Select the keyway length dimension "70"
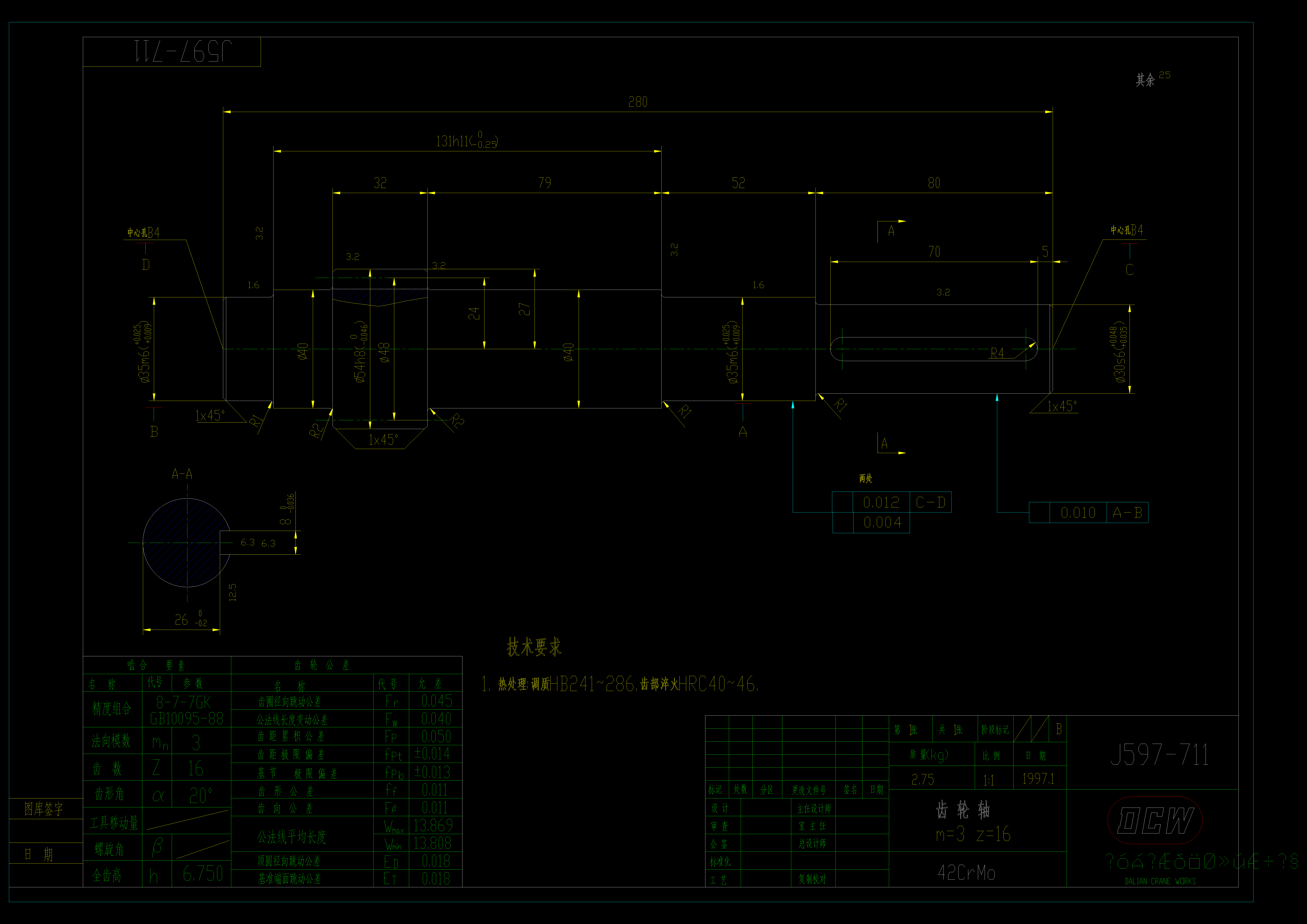 934,252
